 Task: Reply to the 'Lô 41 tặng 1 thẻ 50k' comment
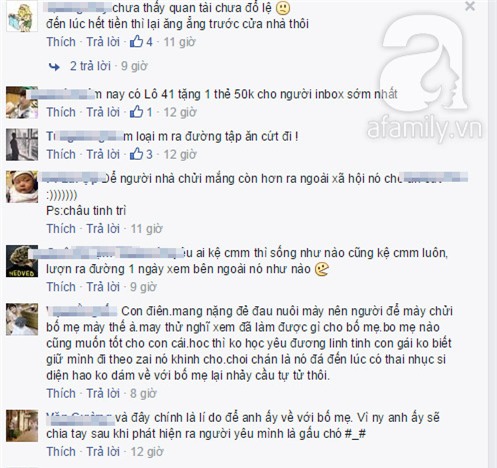coord(103,112)
